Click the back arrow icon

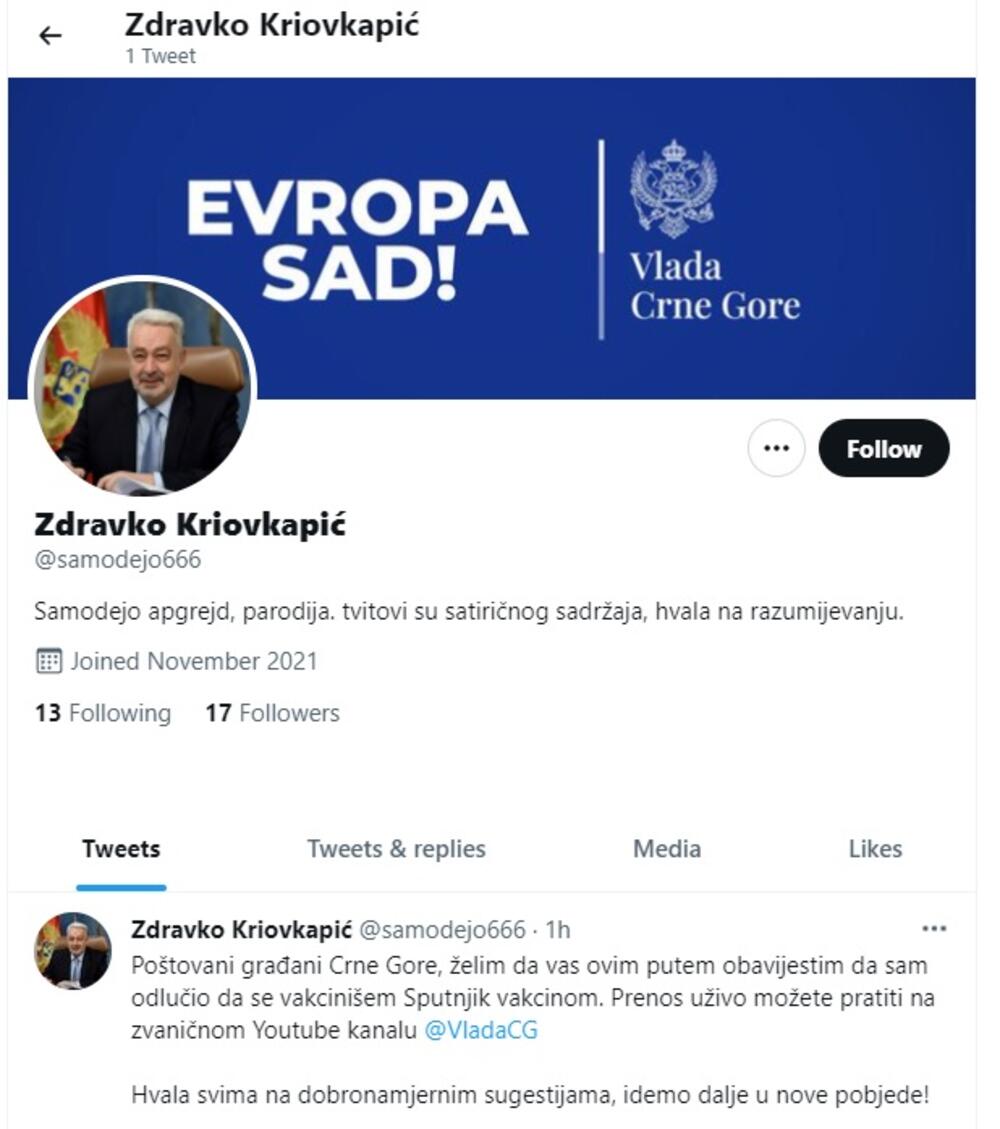50,35
